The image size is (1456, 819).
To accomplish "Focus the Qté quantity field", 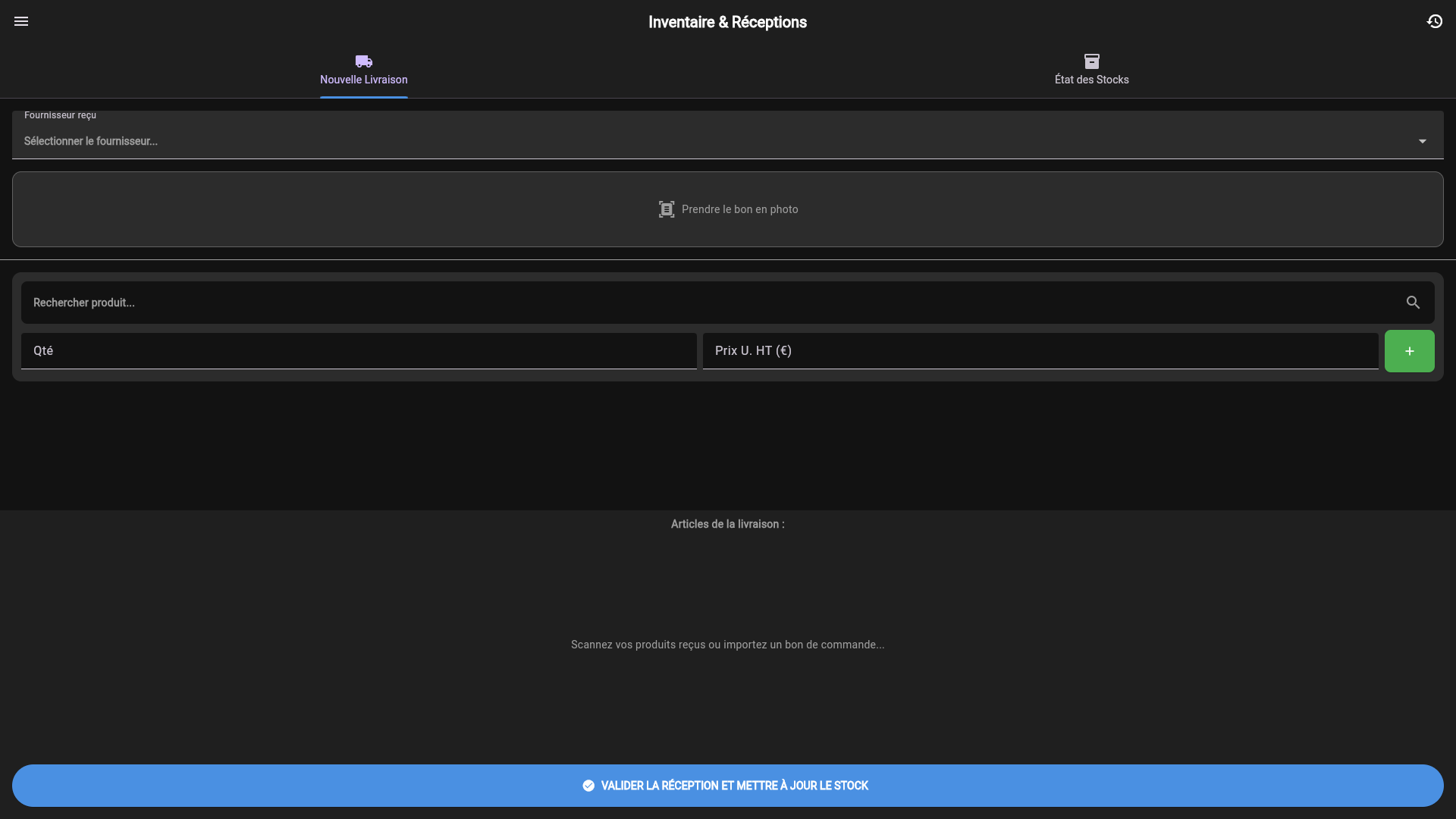I will pyautogui.click(x=359, y=351).
